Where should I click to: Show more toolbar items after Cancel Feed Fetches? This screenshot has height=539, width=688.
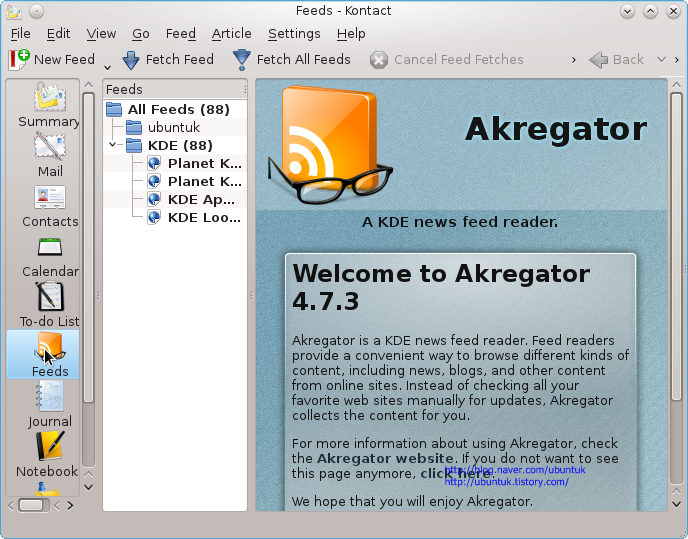pos(573,60)
